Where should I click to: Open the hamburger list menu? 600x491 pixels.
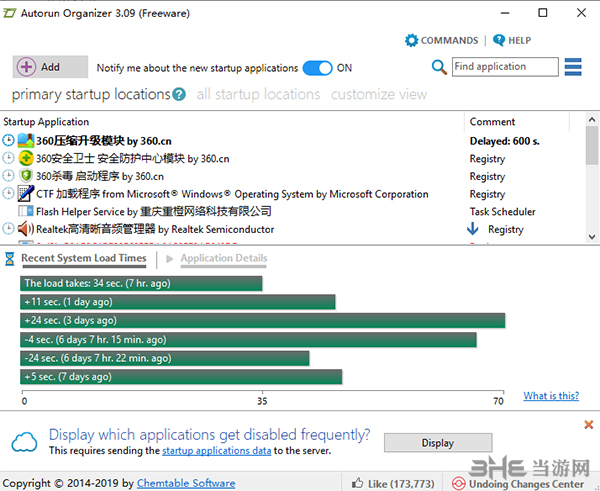coord(573,67)
